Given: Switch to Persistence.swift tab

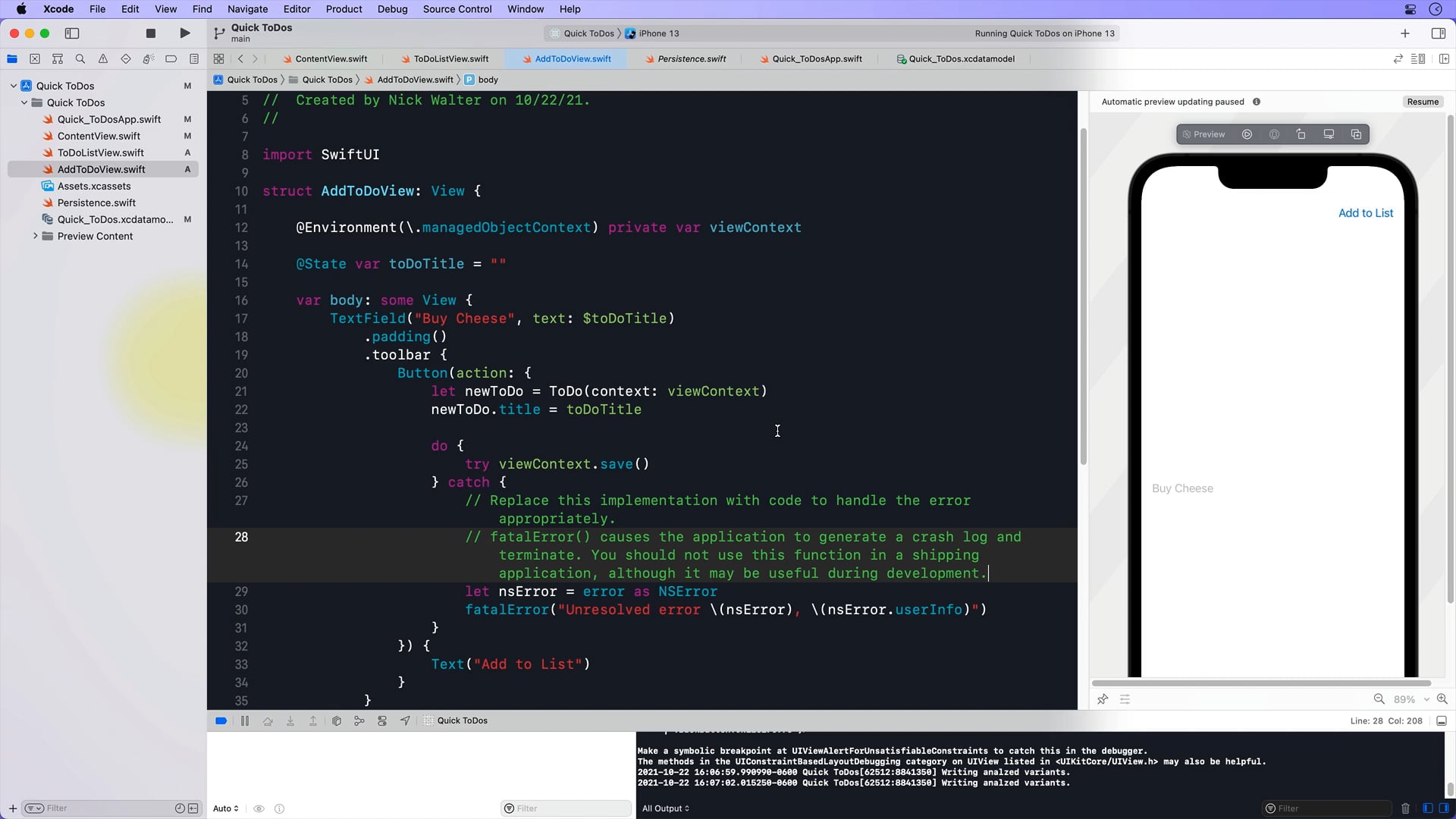Looking at the screenshot, I should point(686,58).
